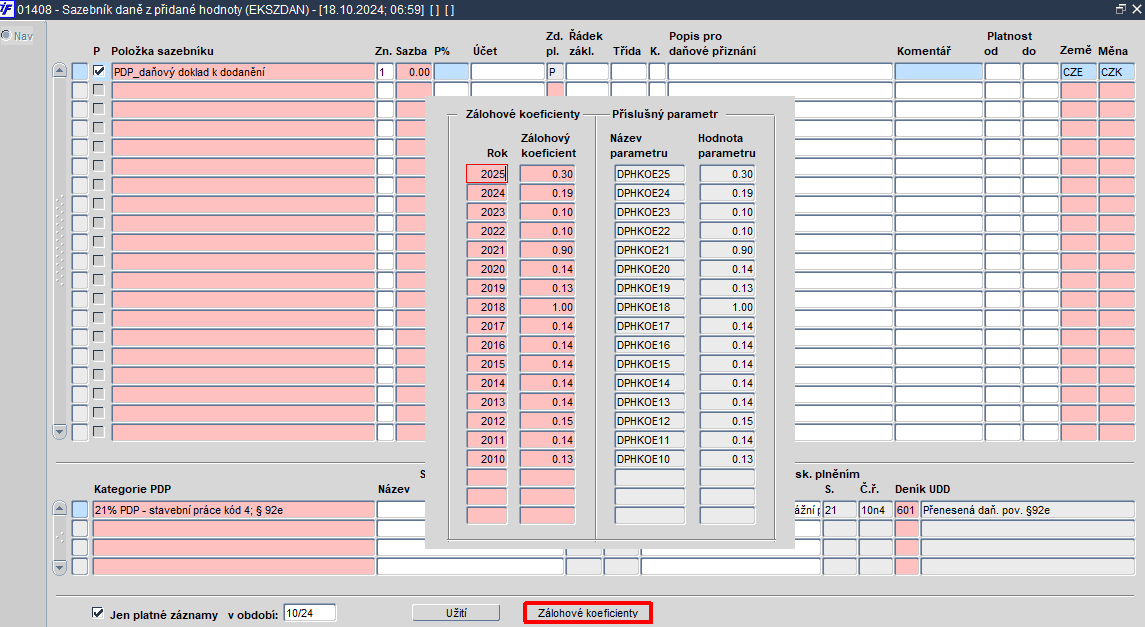Click the Zálohové koeficienty button

click(x=587, y=612)
